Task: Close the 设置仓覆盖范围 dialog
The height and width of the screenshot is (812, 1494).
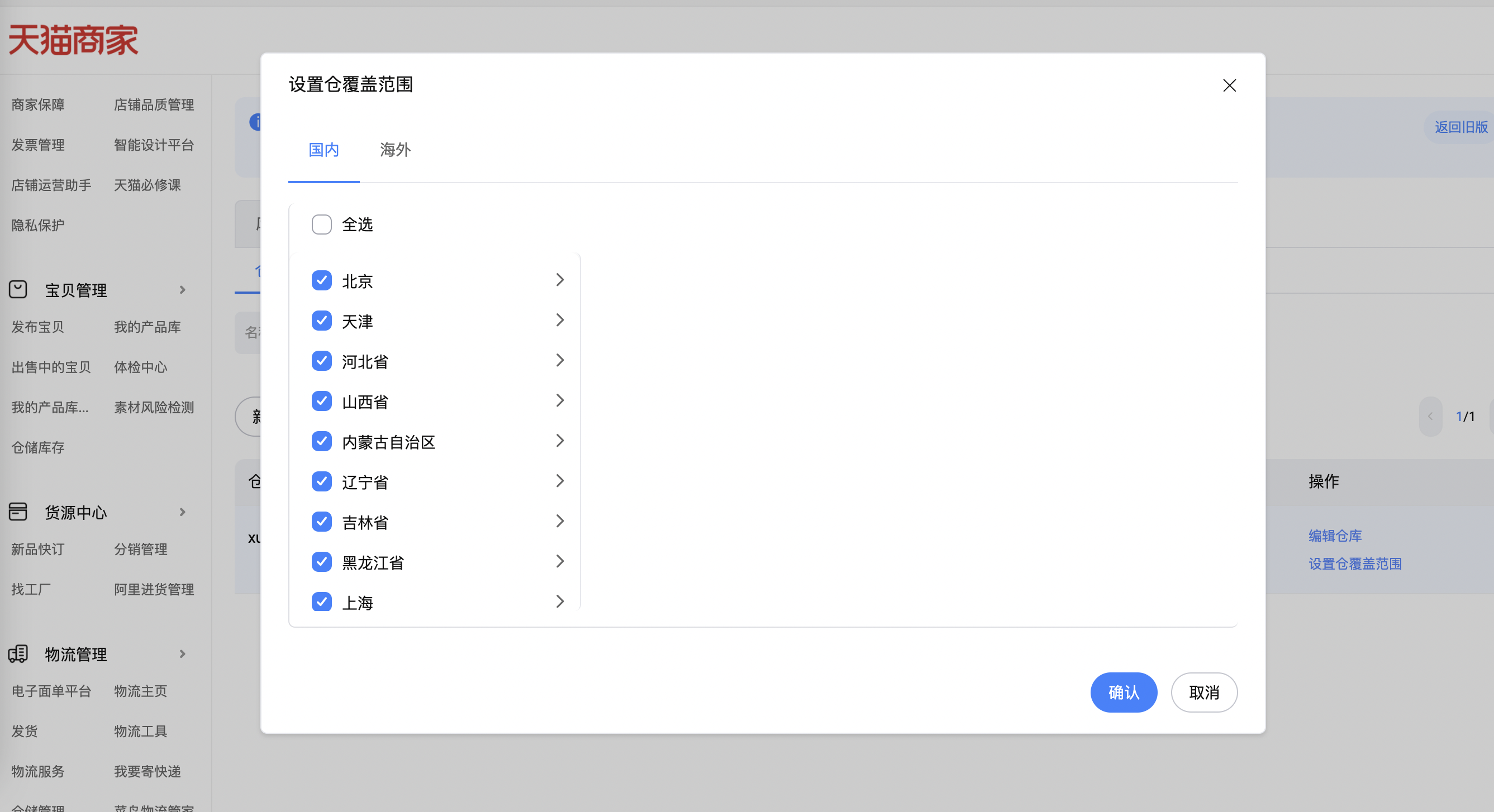Action: coord(1229,85)
